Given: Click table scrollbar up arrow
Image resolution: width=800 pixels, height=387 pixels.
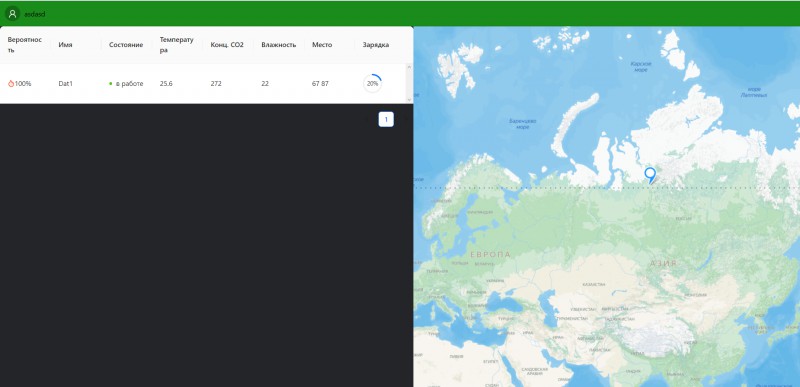Looking at the screenshot, I should [x=409, y=67].
